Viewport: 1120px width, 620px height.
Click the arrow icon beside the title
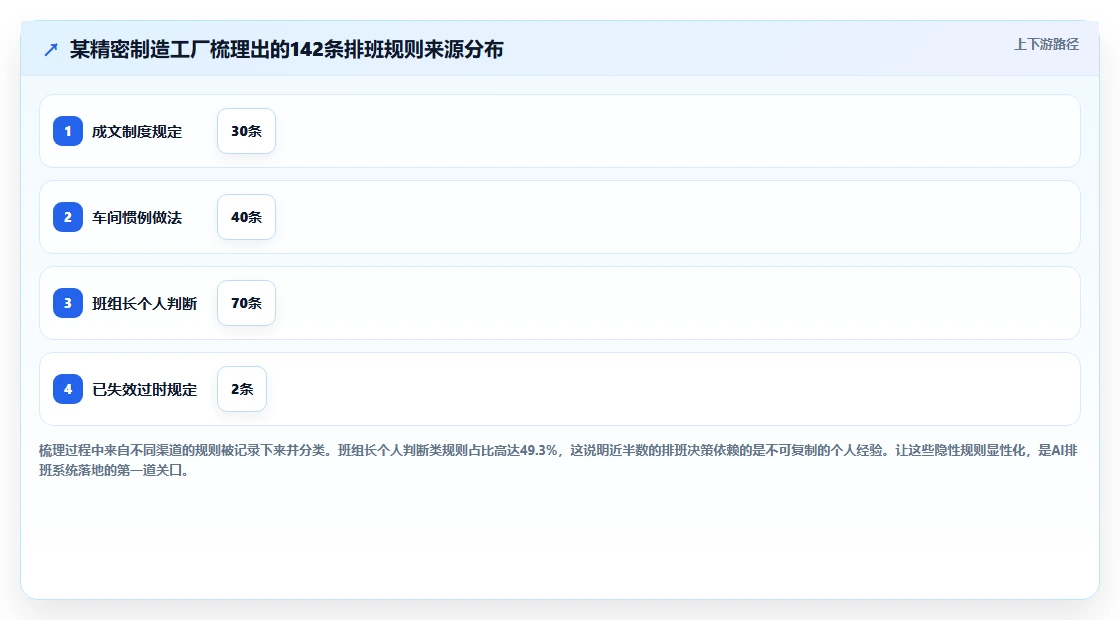point(51,49)
